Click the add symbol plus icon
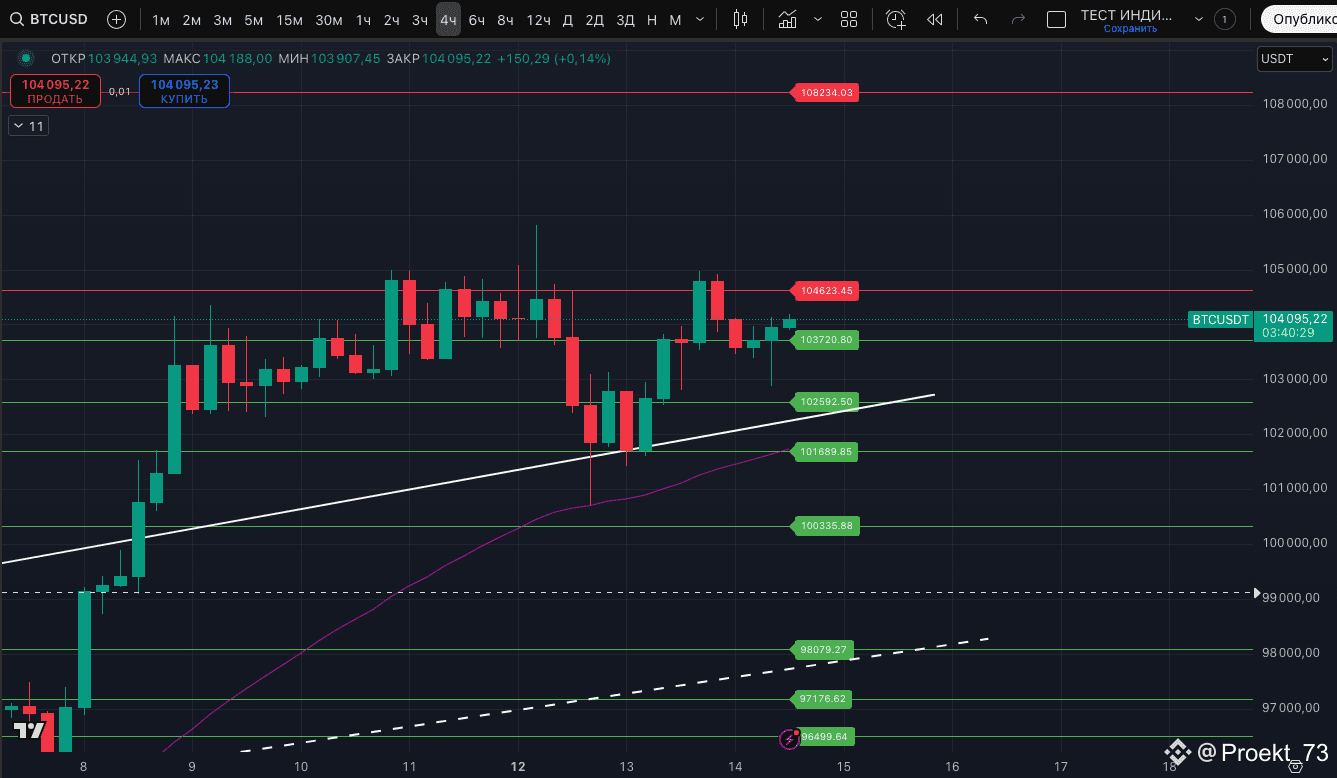The width and height of the screenshot is (1337, 778). (x=116, y=18)
